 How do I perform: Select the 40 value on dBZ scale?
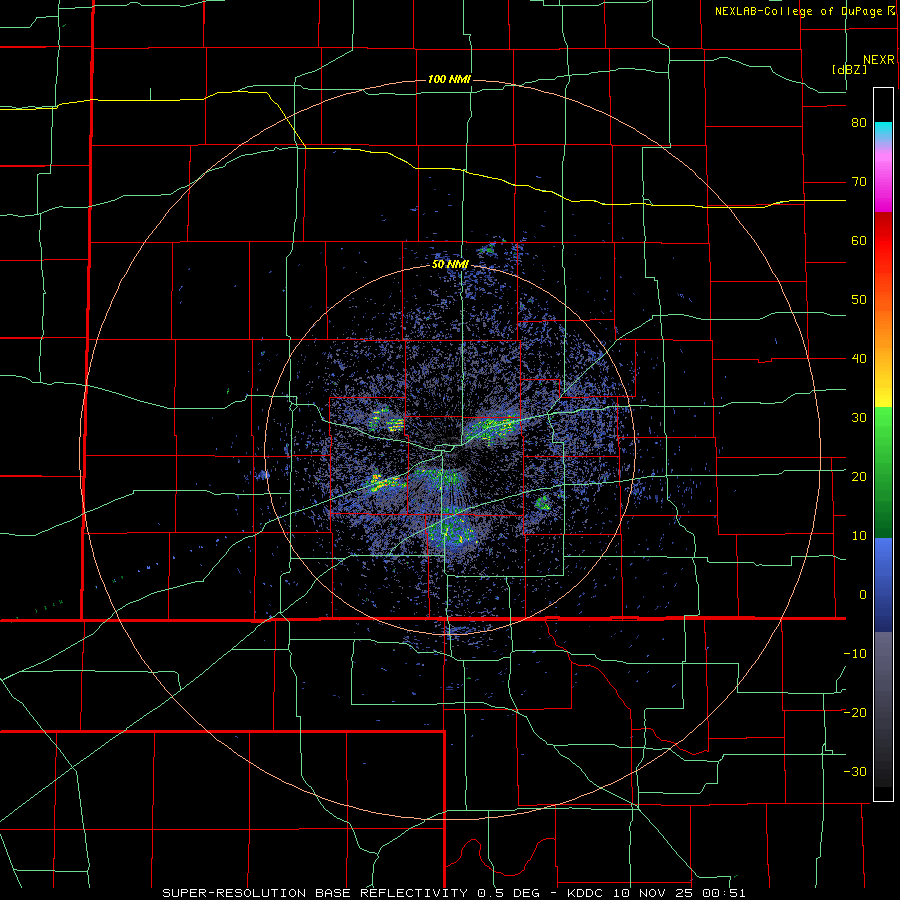pyautogui.click(x=859, y=359)
